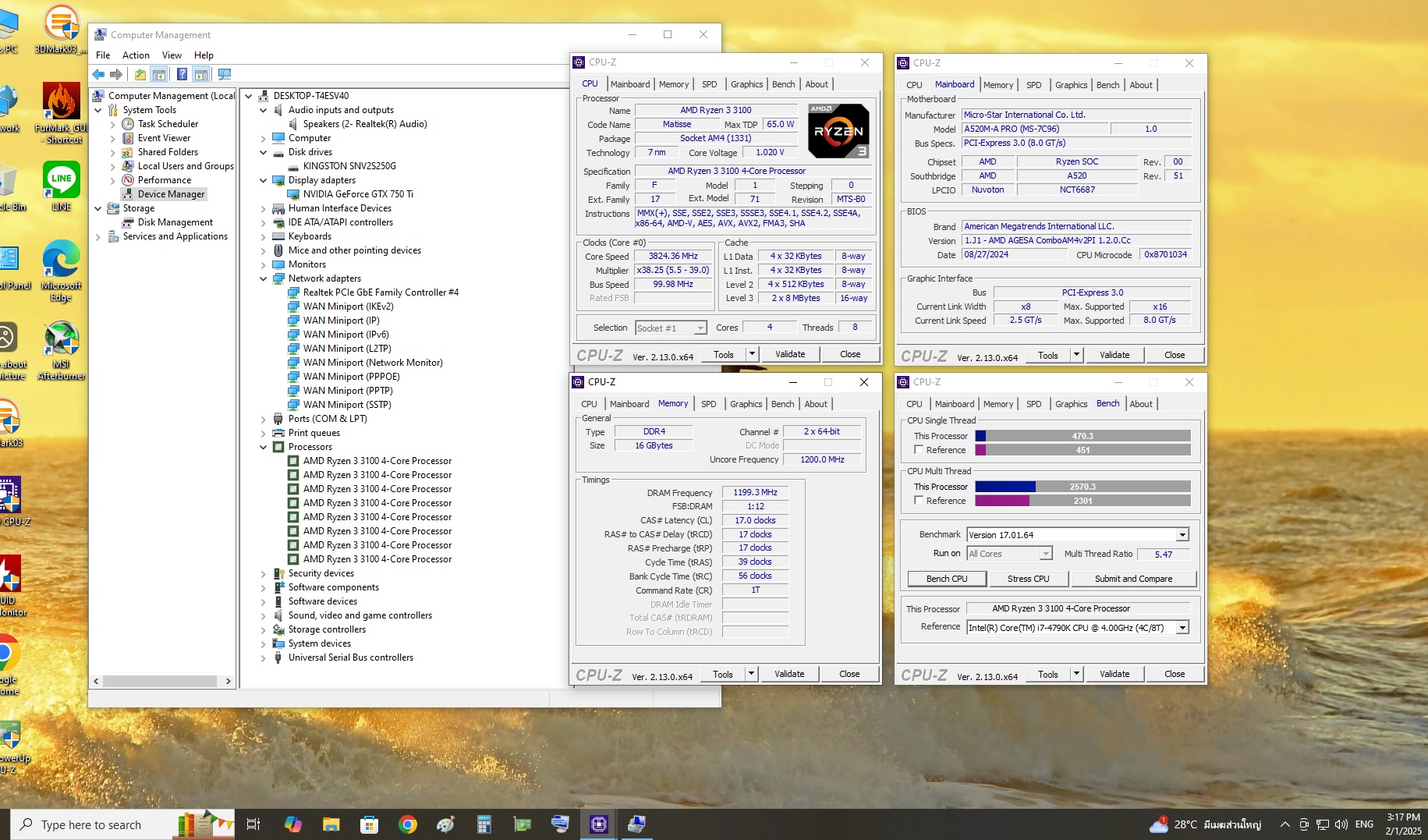The height and width of the screenshot is (840, 1428).
Task: Expand the Universal Serial Bus controllers category
Action: 264,657
